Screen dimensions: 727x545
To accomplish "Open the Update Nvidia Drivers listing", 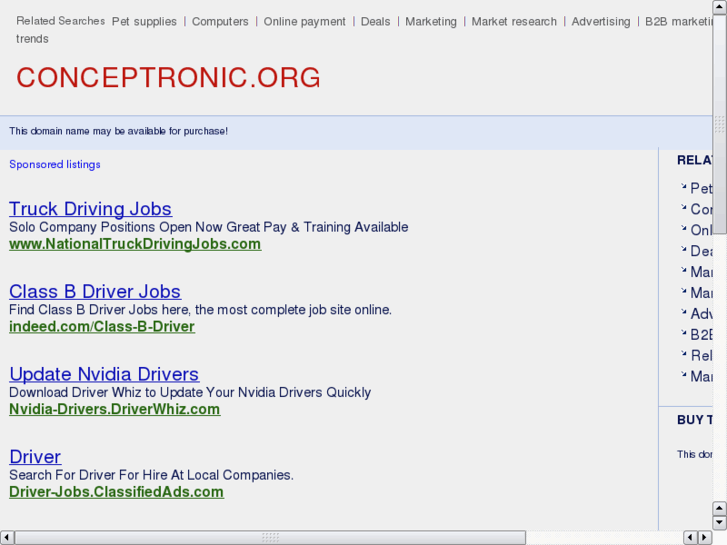I will click(x=104, y=374).
